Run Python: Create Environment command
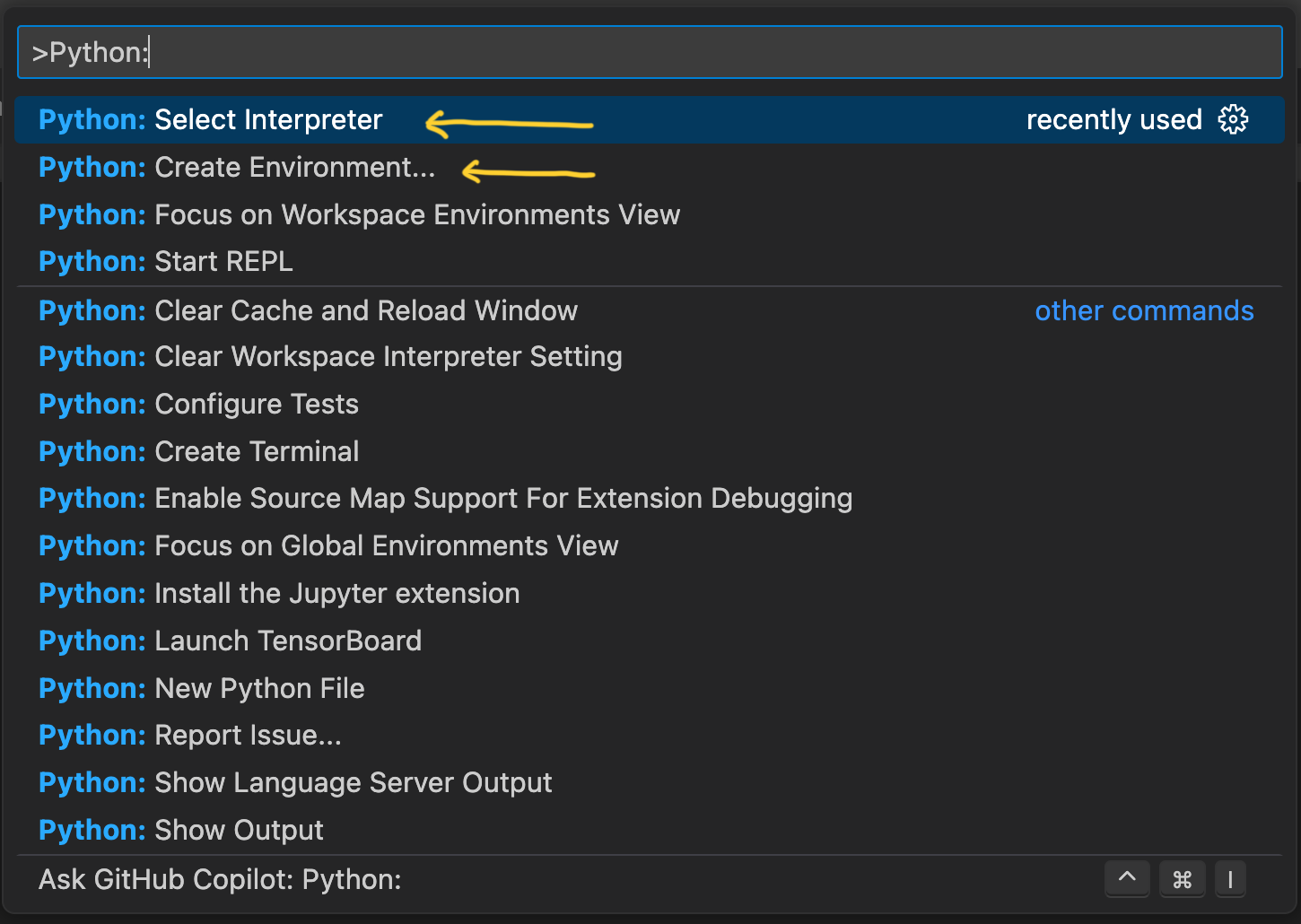Screen dimensions: 1301x924 click(x=650, y=168)
